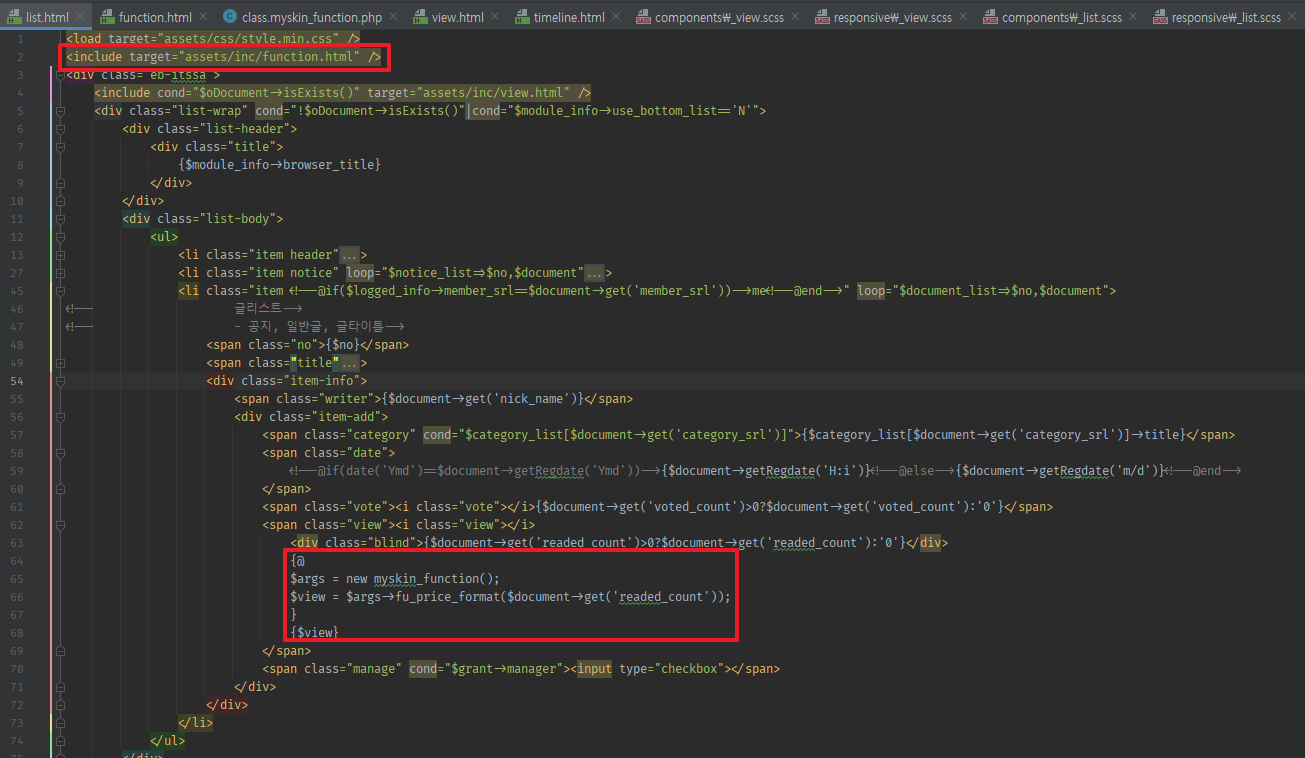Close the list.html tab

(x=78, y=17)
